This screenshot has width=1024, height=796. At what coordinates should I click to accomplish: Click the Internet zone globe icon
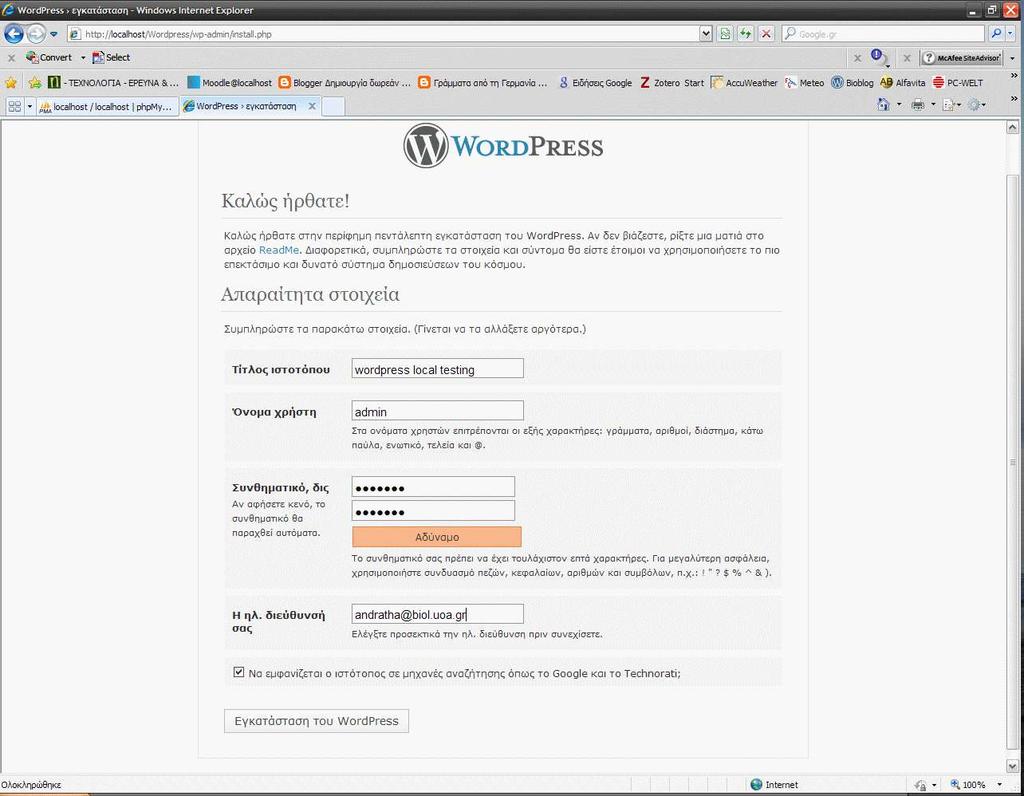756,785
